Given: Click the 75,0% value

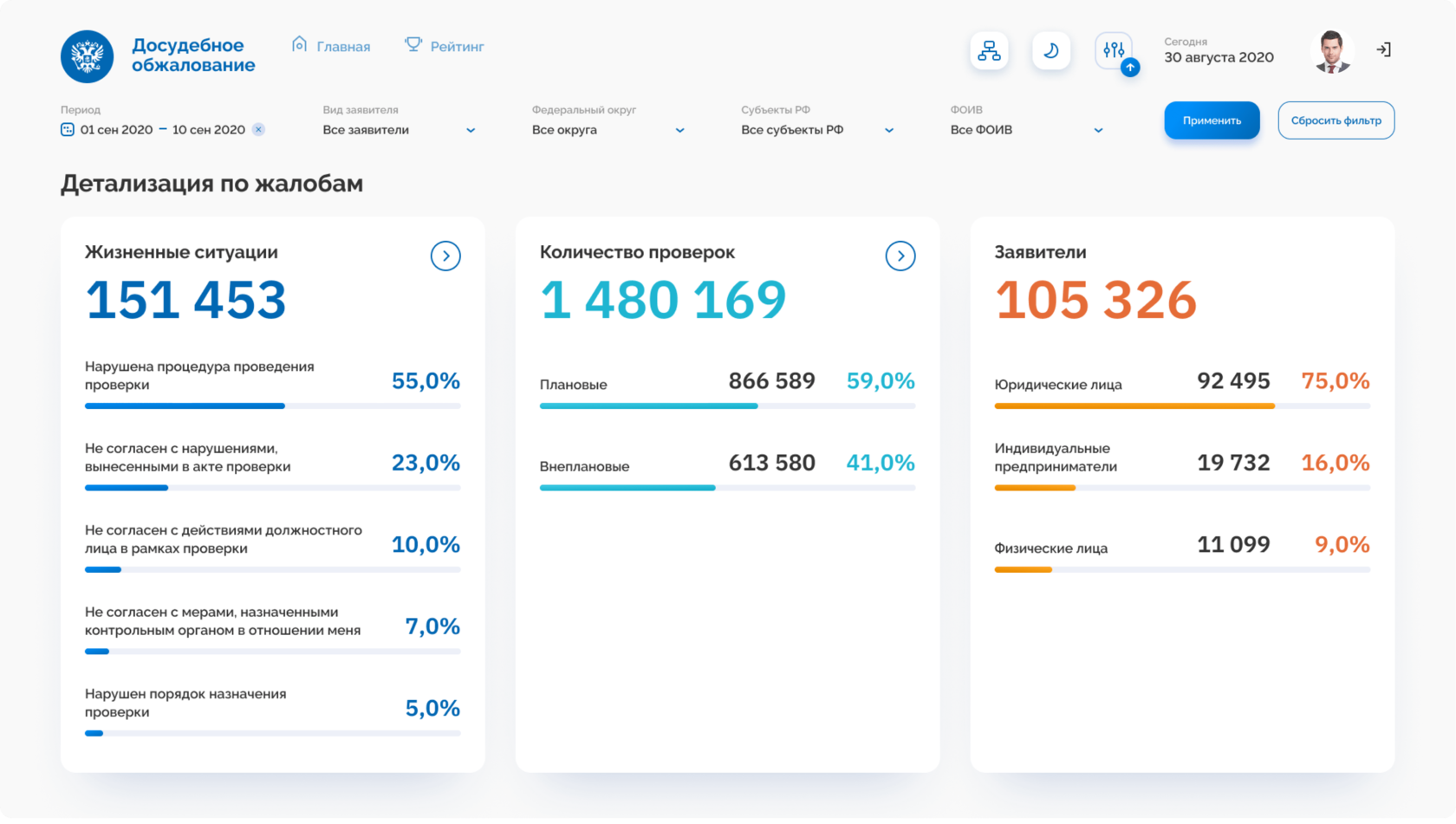Looking at the screenshot, I should pyautogui.click(x=1336, y=381).
